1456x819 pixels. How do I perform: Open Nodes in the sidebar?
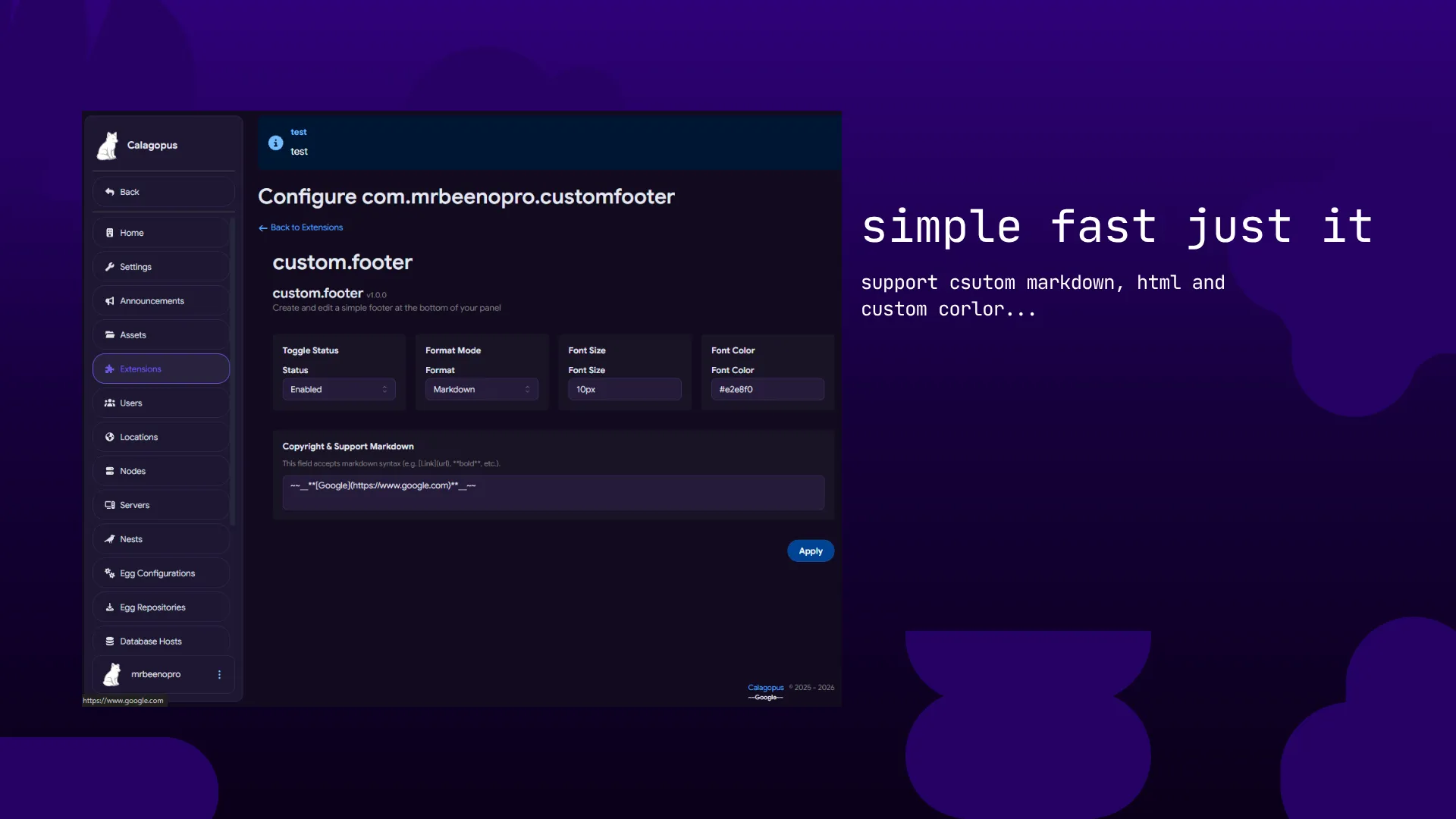coord(161,471)
